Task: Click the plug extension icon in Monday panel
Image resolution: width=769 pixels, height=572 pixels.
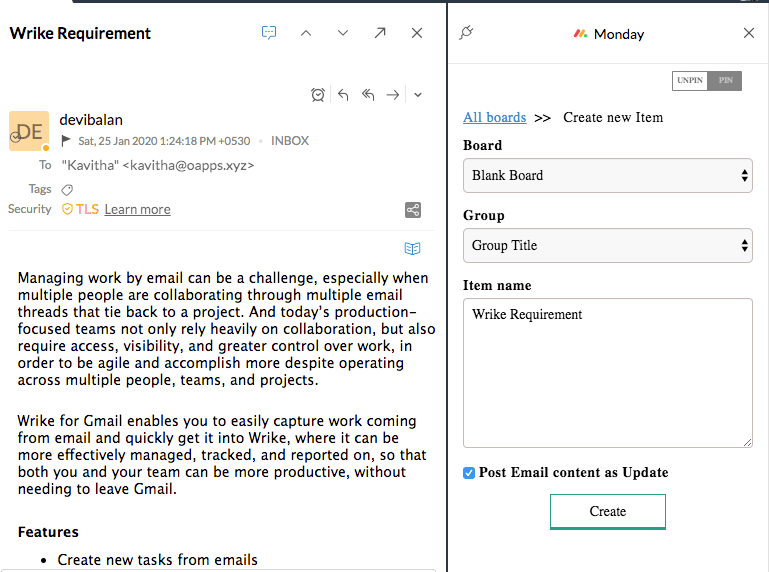Action: (466, 32)
